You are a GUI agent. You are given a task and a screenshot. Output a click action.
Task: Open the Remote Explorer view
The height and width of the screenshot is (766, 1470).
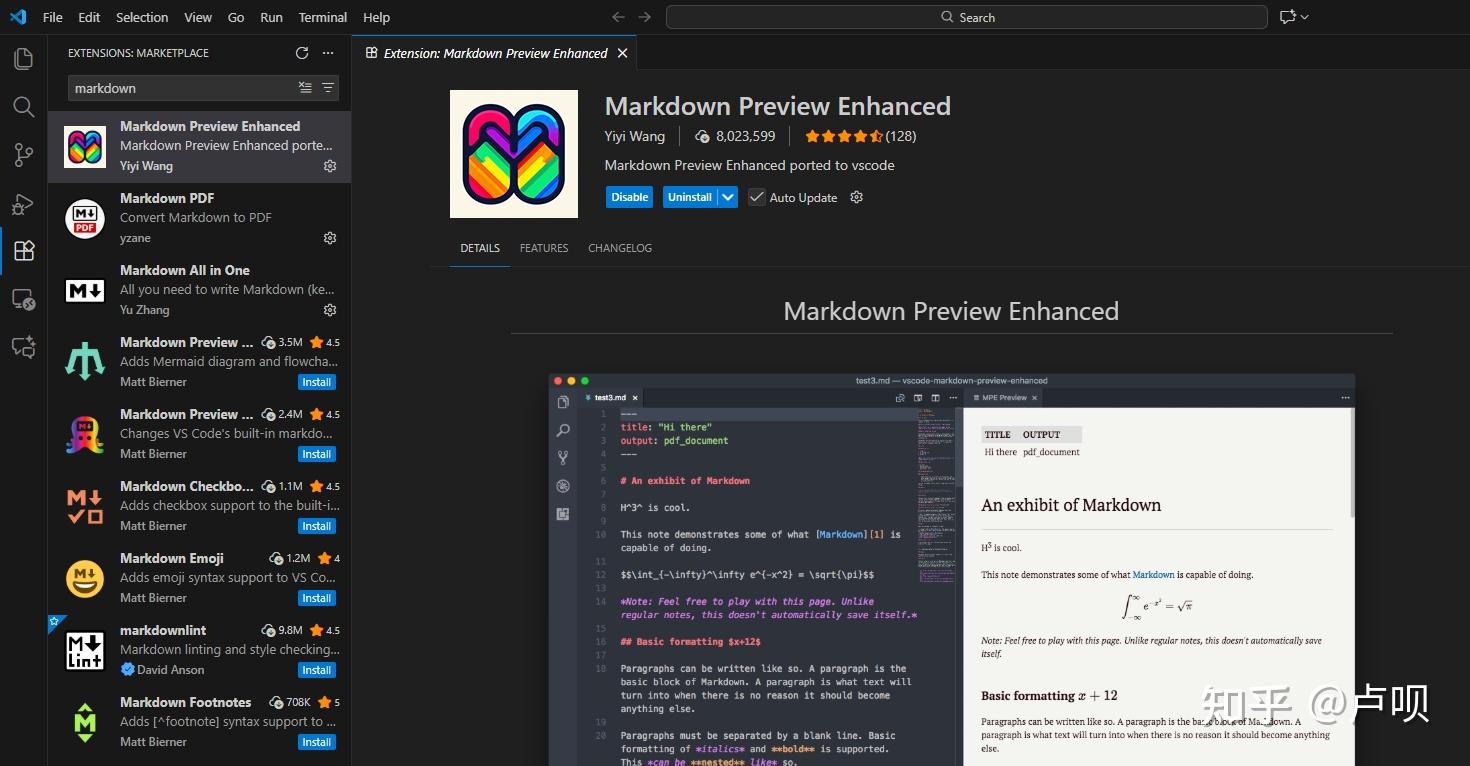[23, 299]
